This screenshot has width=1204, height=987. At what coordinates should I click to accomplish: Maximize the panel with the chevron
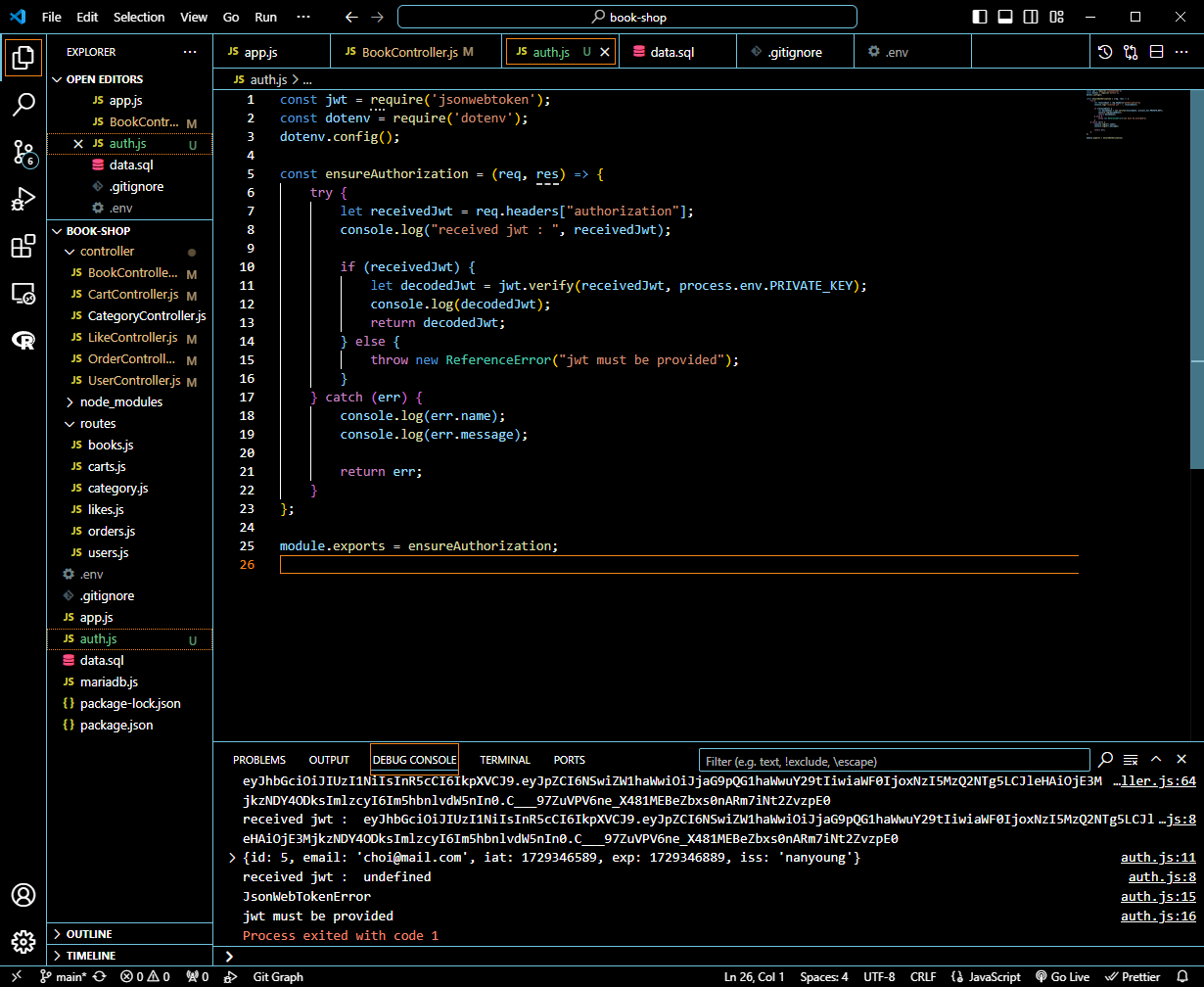[x=1156, y=759]
